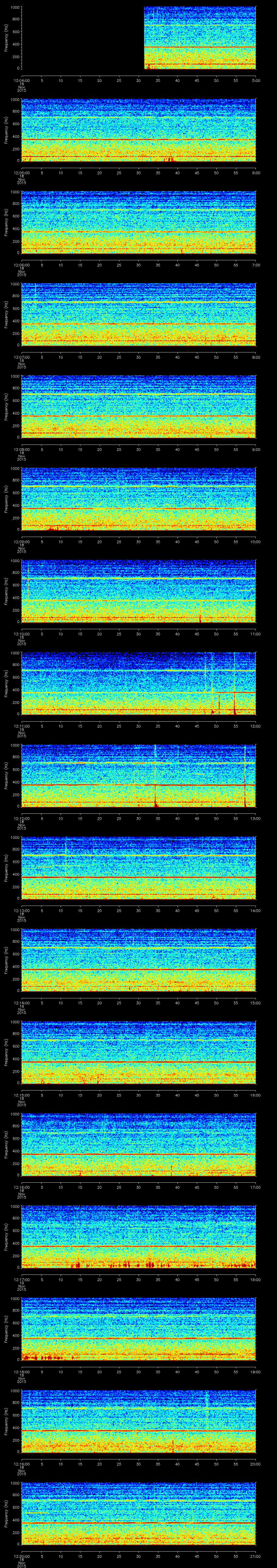Image resolution: width=277 pixels, height=1568 pixels.
Task: Click the spectrogram panel starting at 12:10:00
Action: coord(139,591)
